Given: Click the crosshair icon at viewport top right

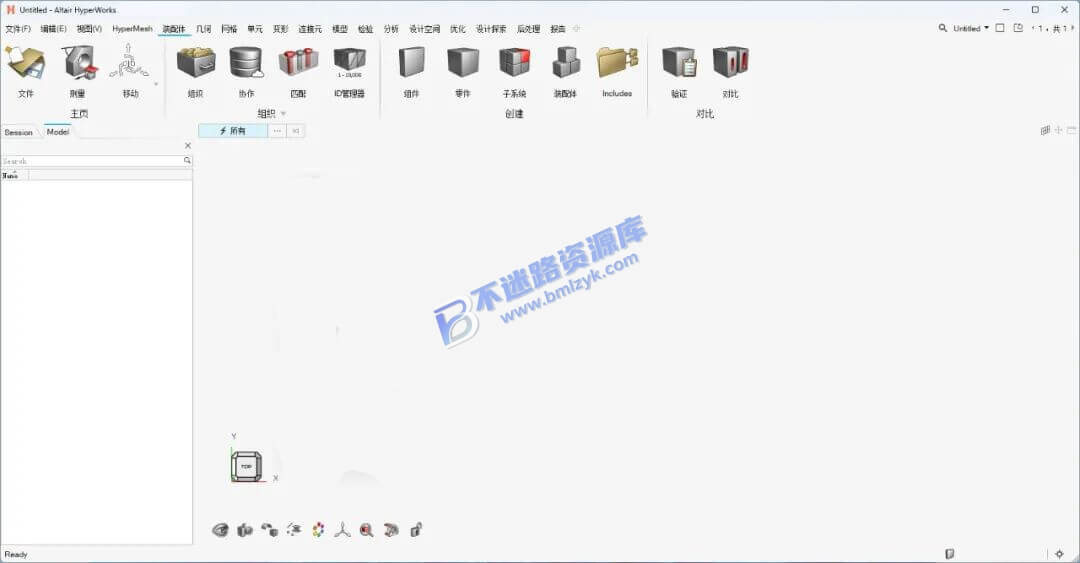Looking at the screenshot, I should pos(1059,130).
